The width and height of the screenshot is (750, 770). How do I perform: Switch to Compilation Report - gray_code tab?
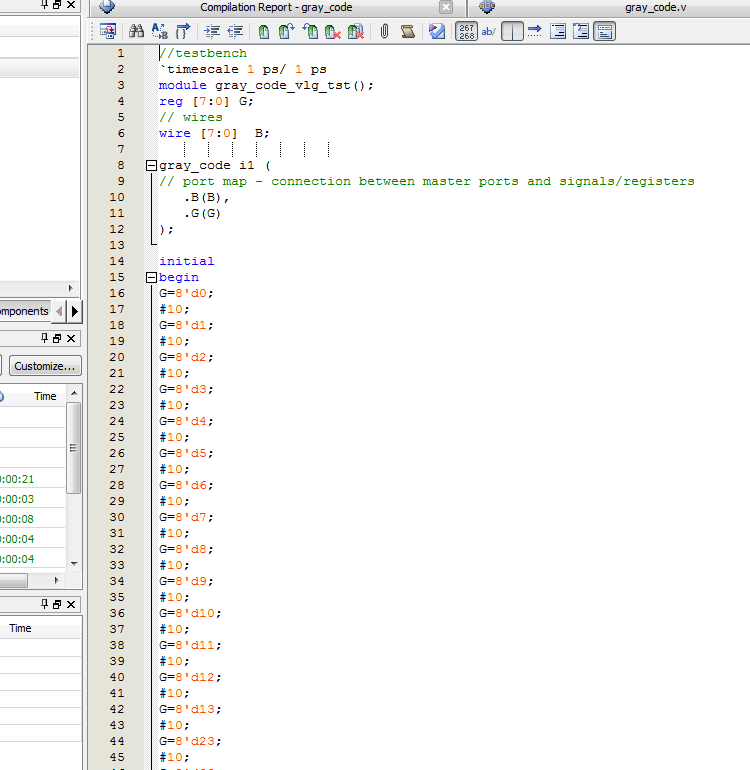pos(276,8)
